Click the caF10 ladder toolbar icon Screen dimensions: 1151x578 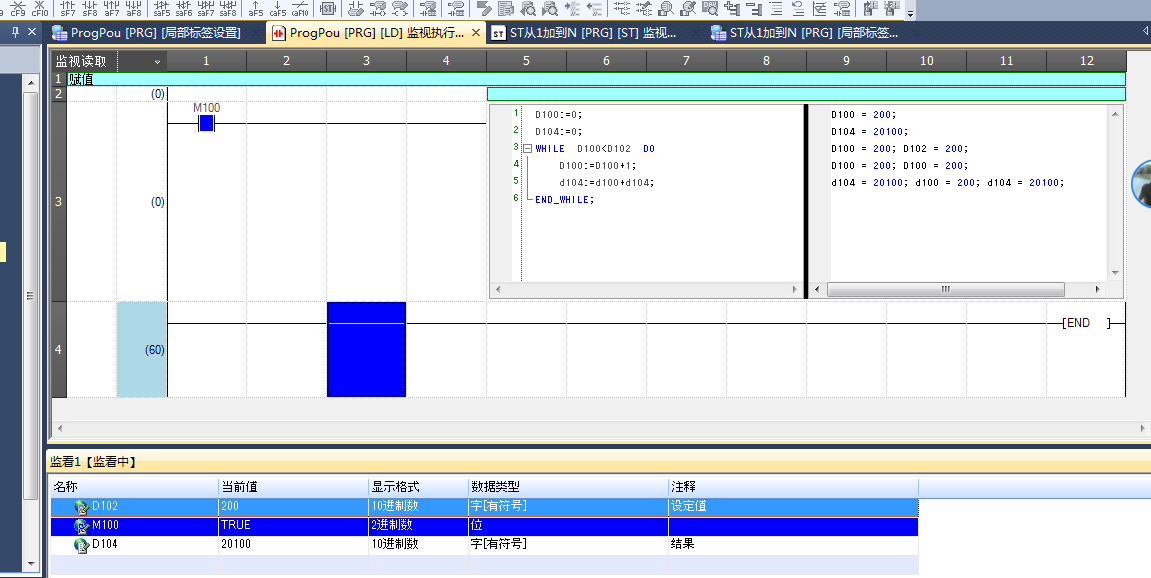[300, 9]
